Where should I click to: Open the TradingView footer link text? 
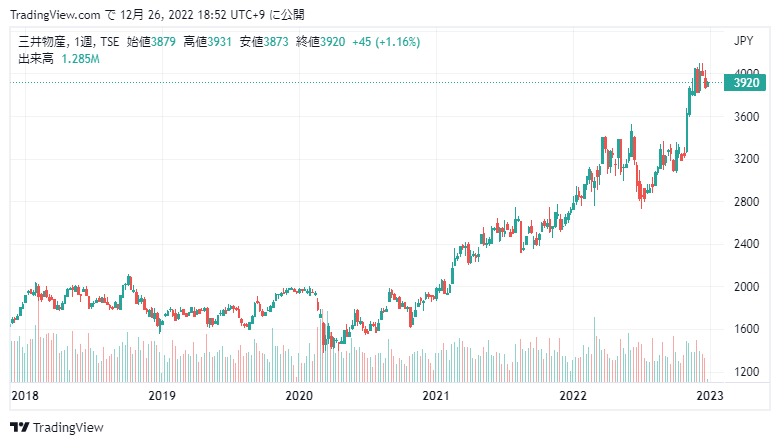[68, 428]
